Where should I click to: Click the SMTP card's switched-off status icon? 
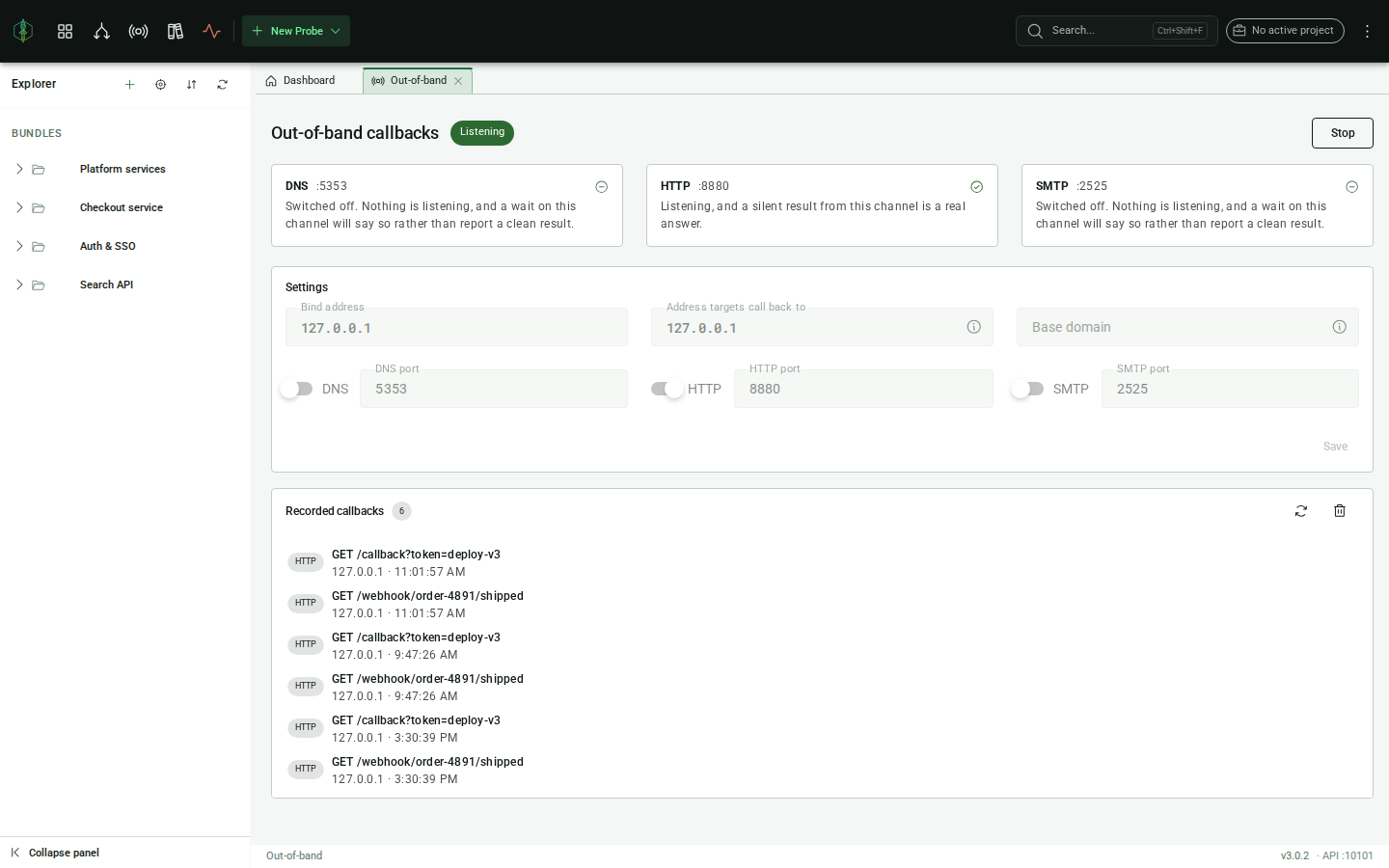(1351, 187)
